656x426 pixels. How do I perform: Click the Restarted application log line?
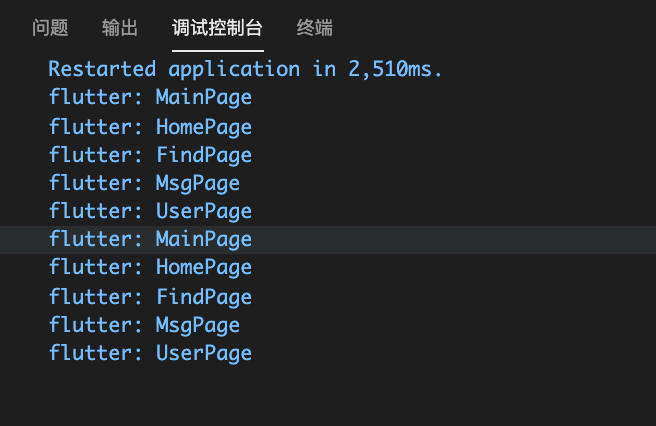click(245, 69)
